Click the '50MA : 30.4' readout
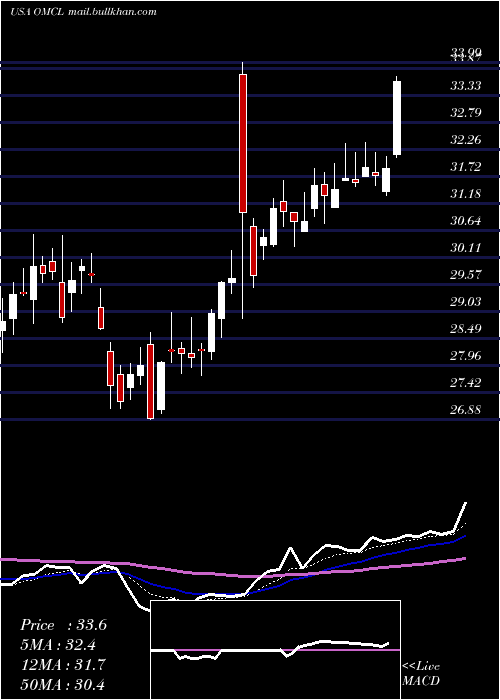Image resolution: width=500 pixels, height=700 pixels. pyautogui.click(x=63, y=684)
